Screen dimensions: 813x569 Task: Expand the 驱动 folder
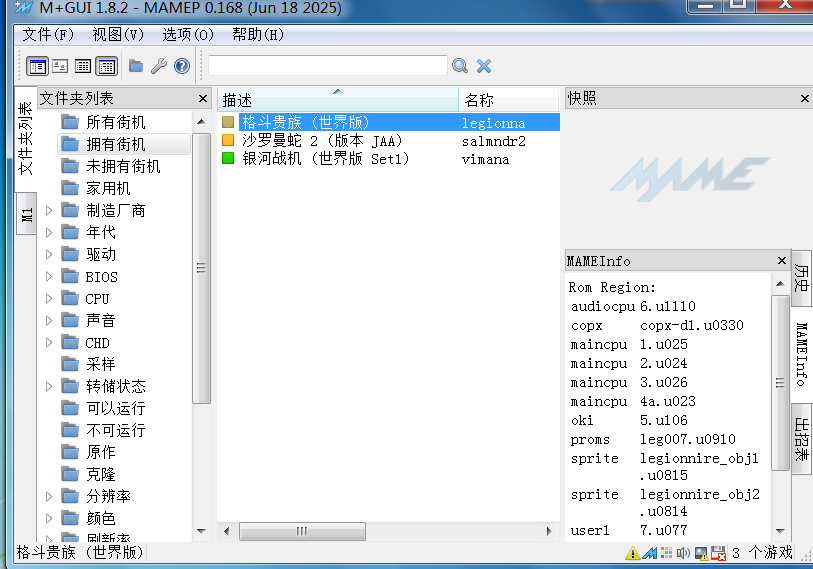click(x=49, y=254)
